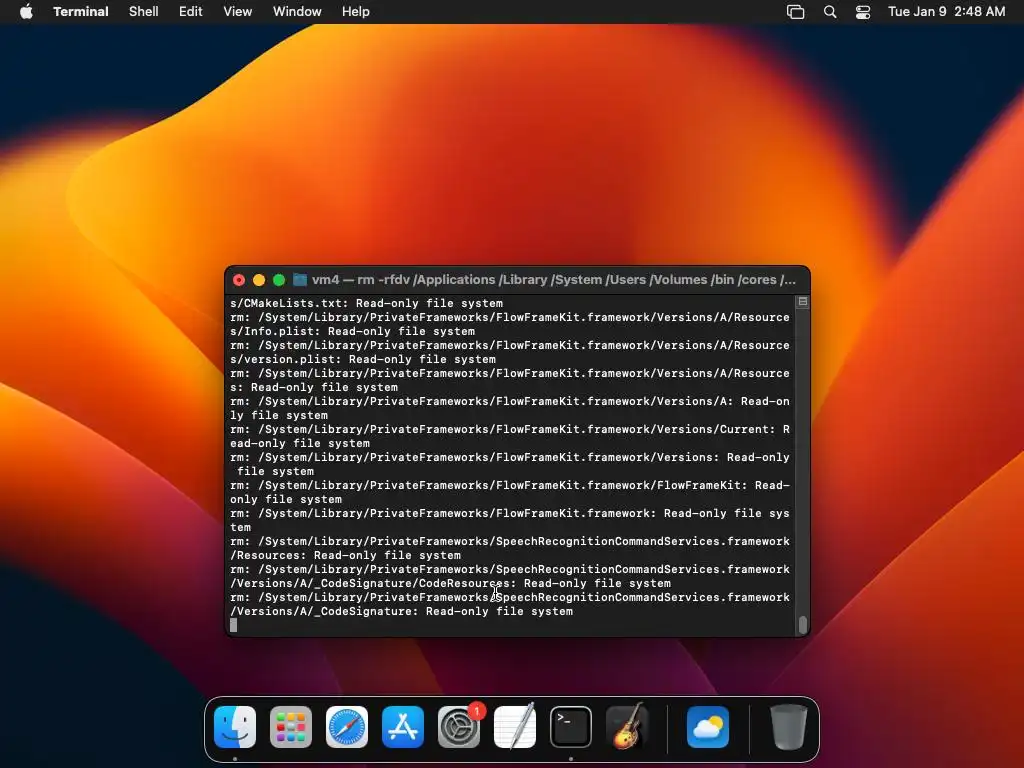Close the Terminal window with the red button
Screen dimensions: 1024x768
click(x=239, y=280)
